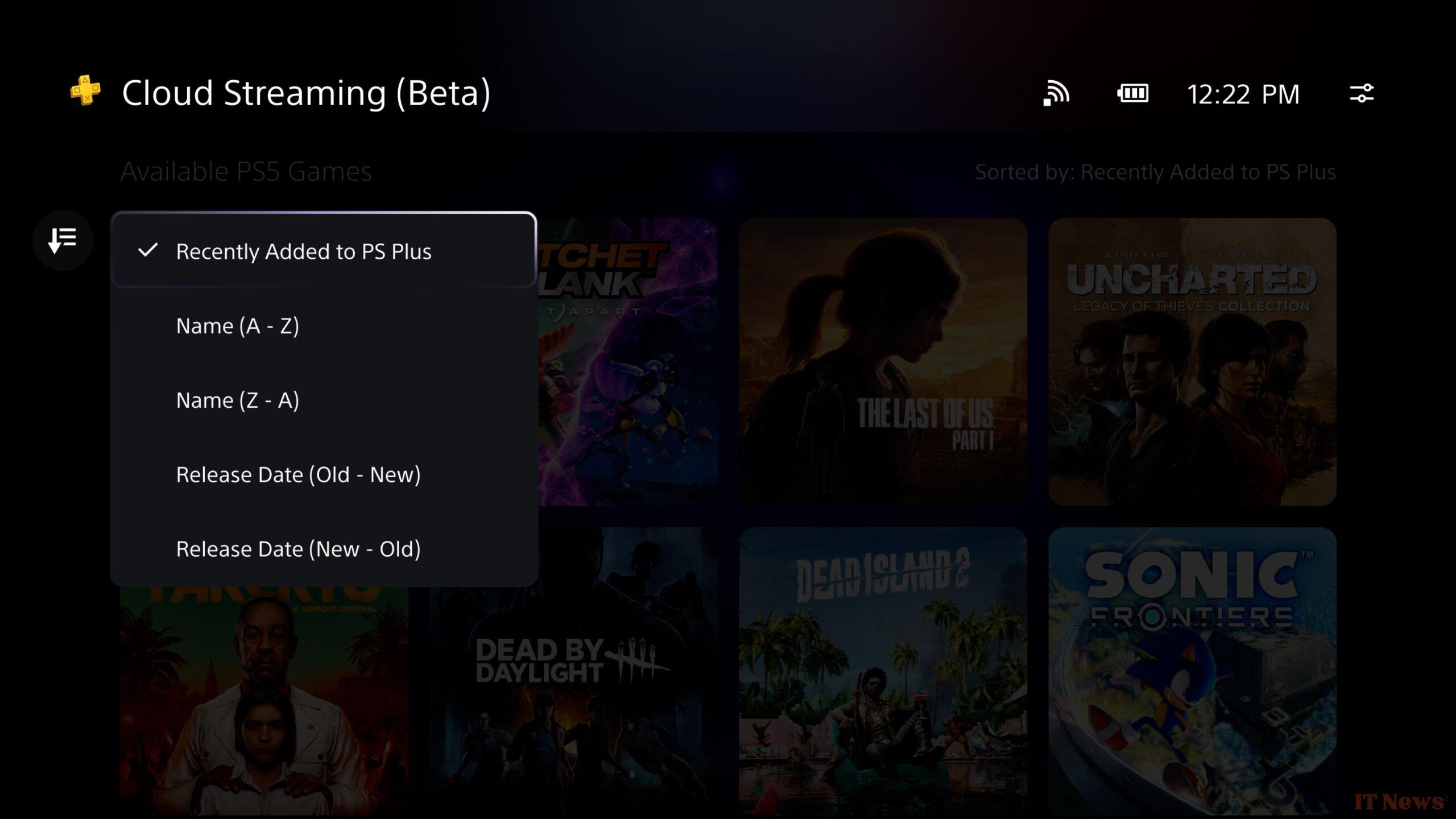Select Recently Added to PS Plus option
The height and width of the screenshot is (819, 1456).
pos(324,251)
